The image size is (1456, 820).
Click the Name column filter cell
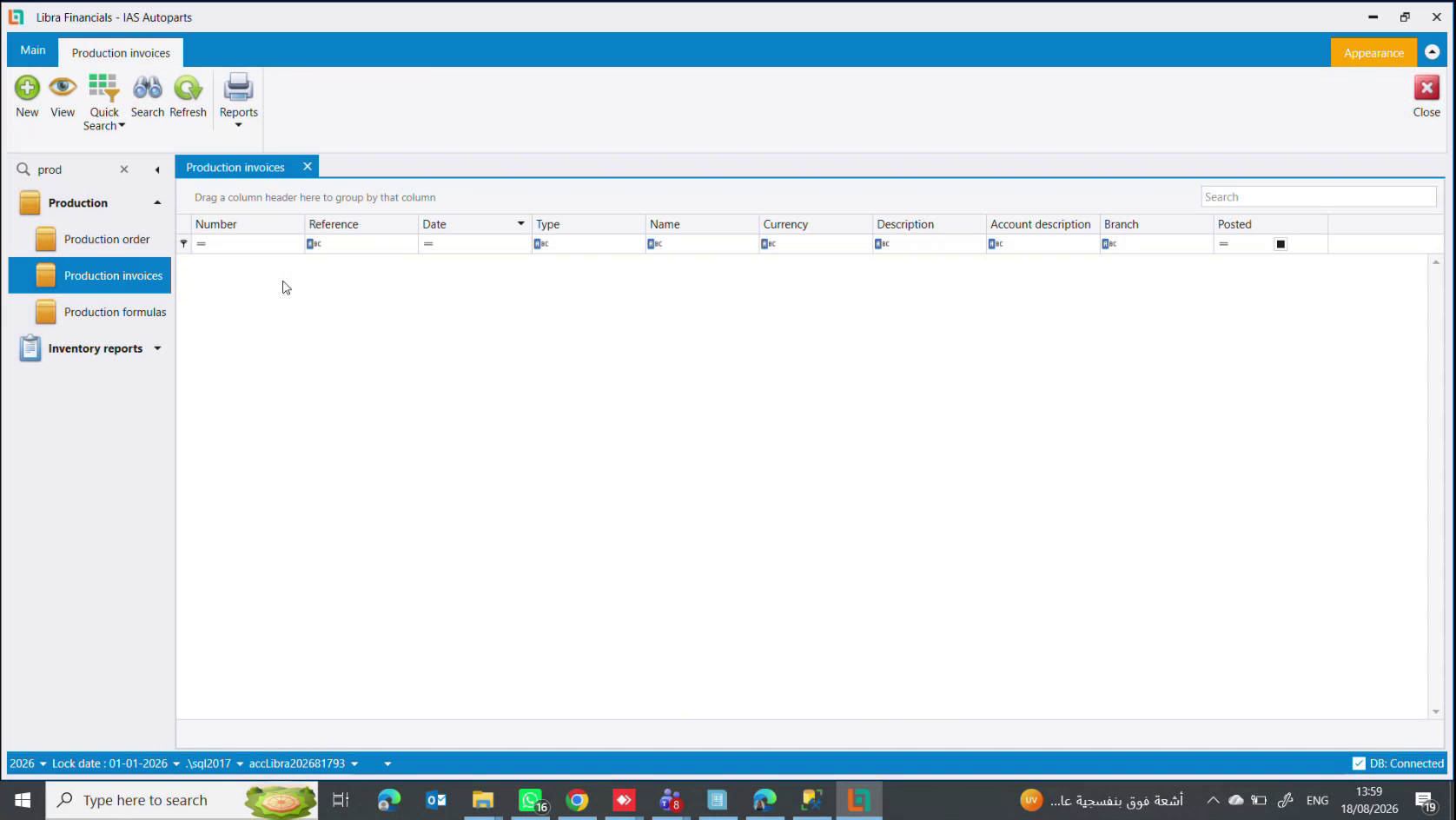(702, 244)
